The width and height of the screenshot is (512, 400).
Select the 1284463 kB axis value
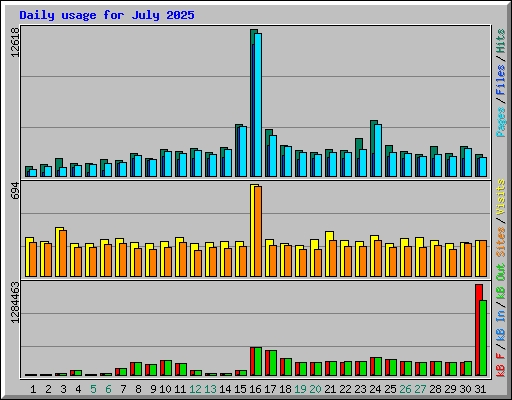pos(15,303)
